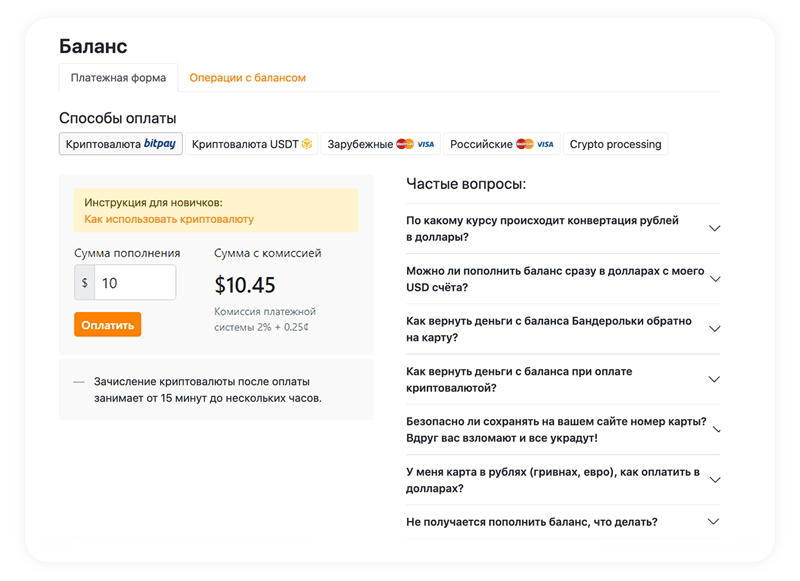
Task: Click the Сумма пополнения input field
Action: coord(134,283)
